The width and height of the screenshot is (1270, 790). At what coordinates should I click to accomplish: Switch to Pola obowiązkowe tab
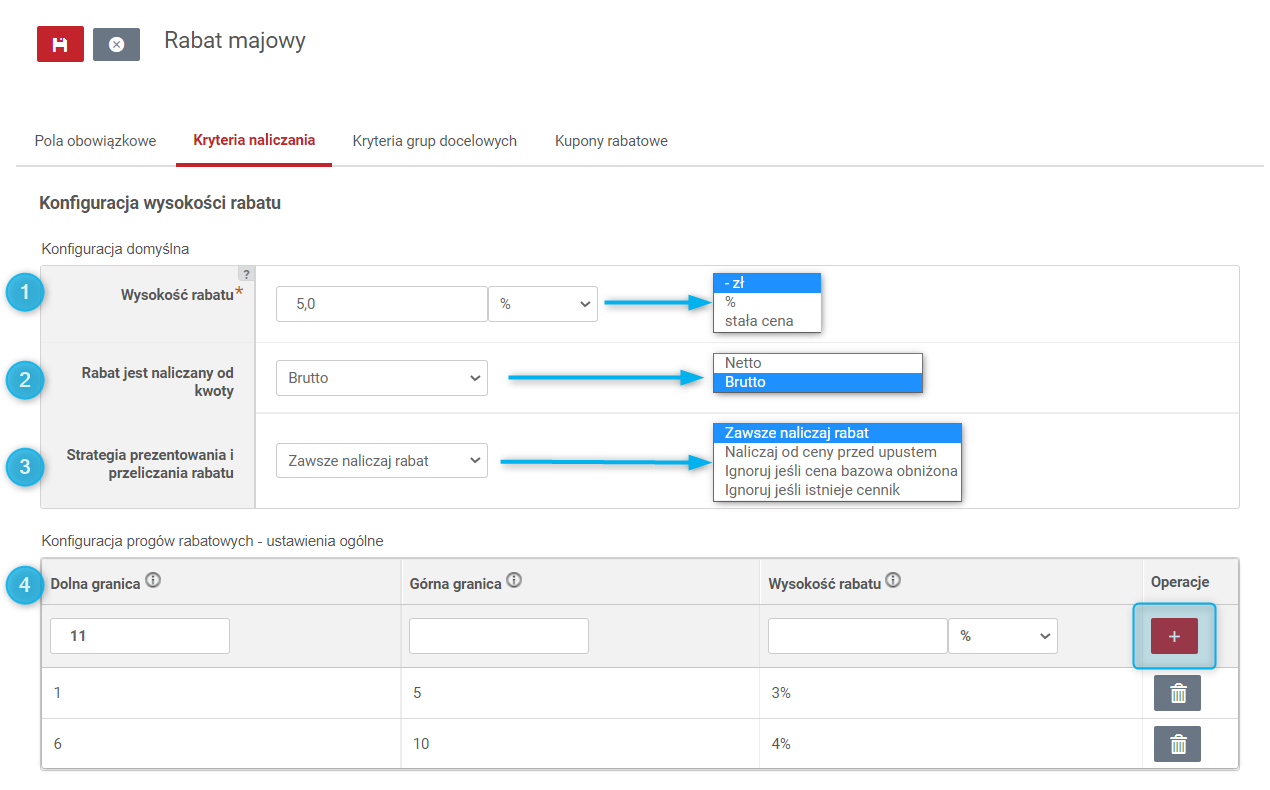(96, 141)
